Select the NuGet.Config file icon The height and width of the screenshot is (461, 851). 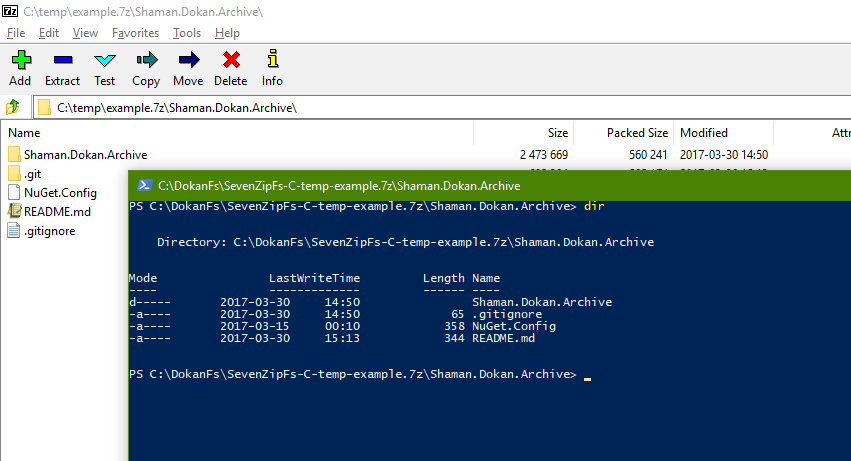(14, 192)
